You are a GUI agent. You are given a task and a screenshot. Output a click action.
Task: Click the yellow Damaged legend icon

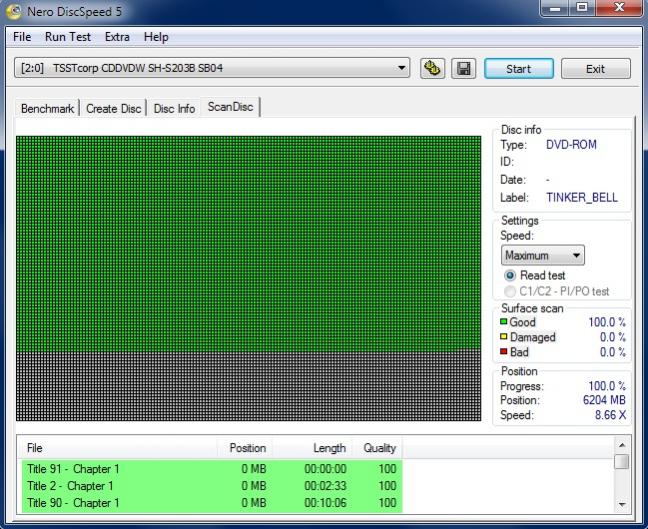505,337
